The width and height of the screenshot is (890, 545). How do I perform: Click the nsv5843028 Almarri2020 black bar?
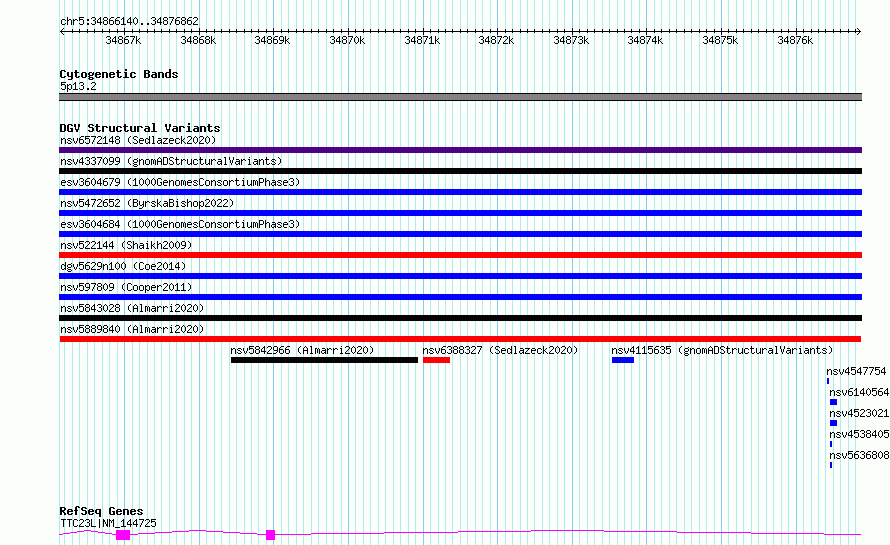460,318
